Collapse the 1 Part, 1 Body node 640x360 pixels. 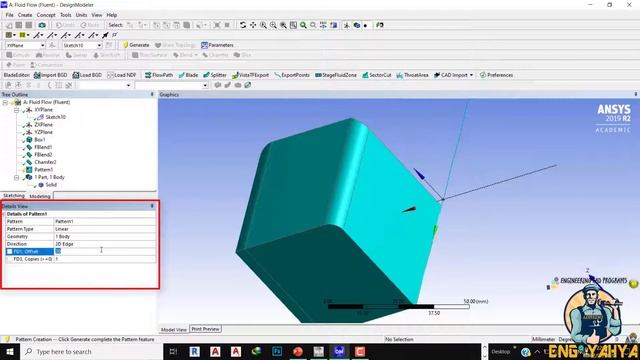click(16, 178)
